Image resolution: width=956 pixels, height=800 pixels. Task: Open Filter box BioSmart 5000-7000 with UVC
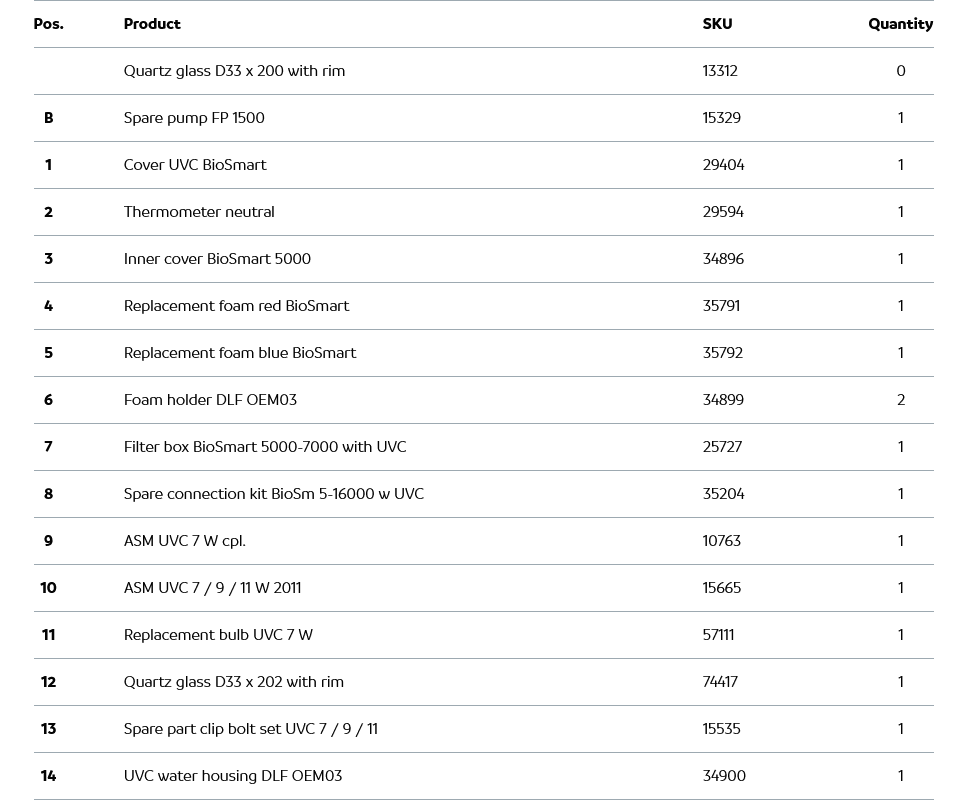pos(265,447)
